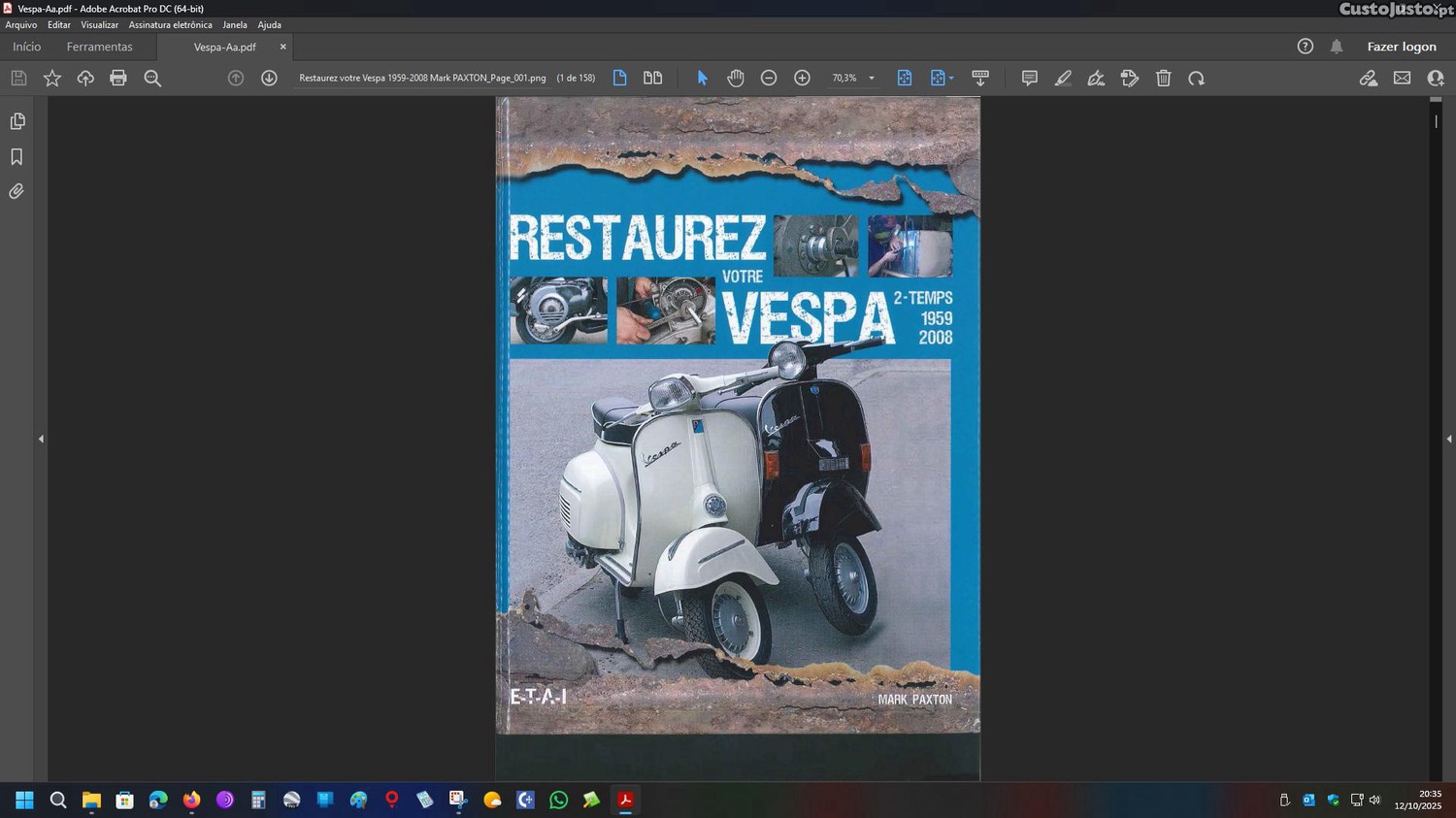The image size is (1456, 818).
Task: Click the zoom out minus icon
Action: pos(769,79)
